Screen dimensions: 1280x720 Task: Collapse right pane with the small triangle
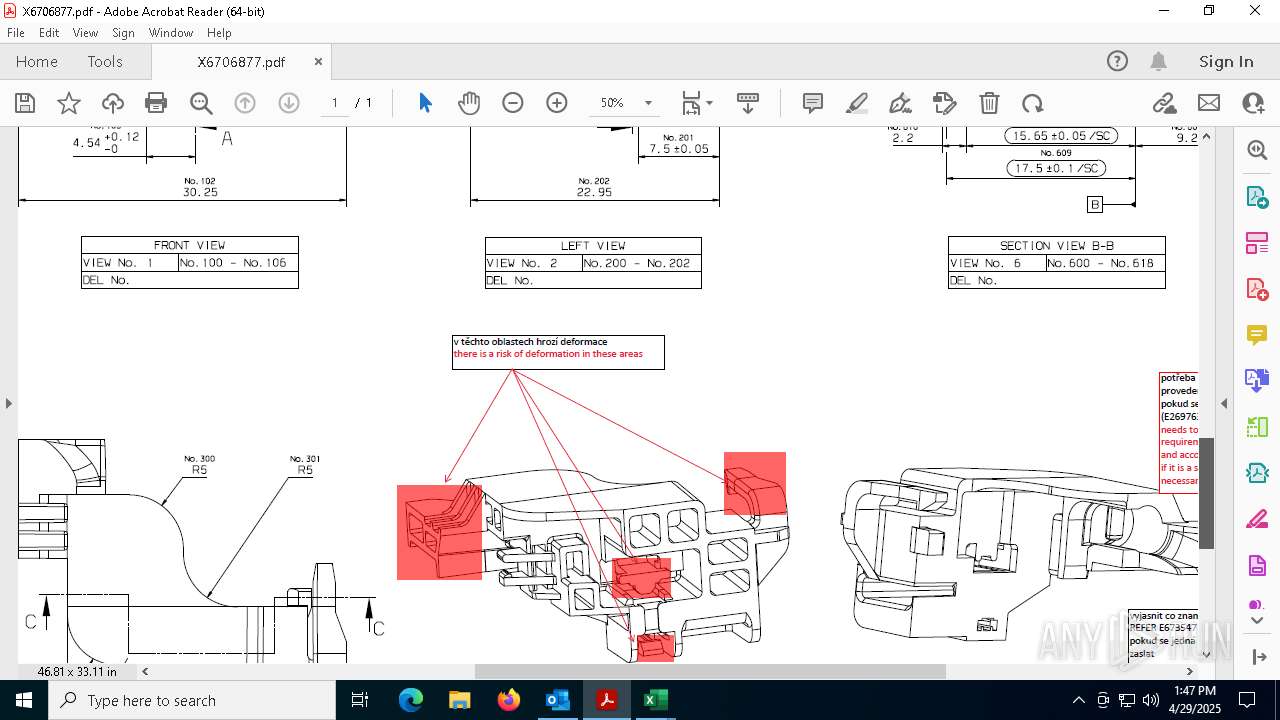1224,403
